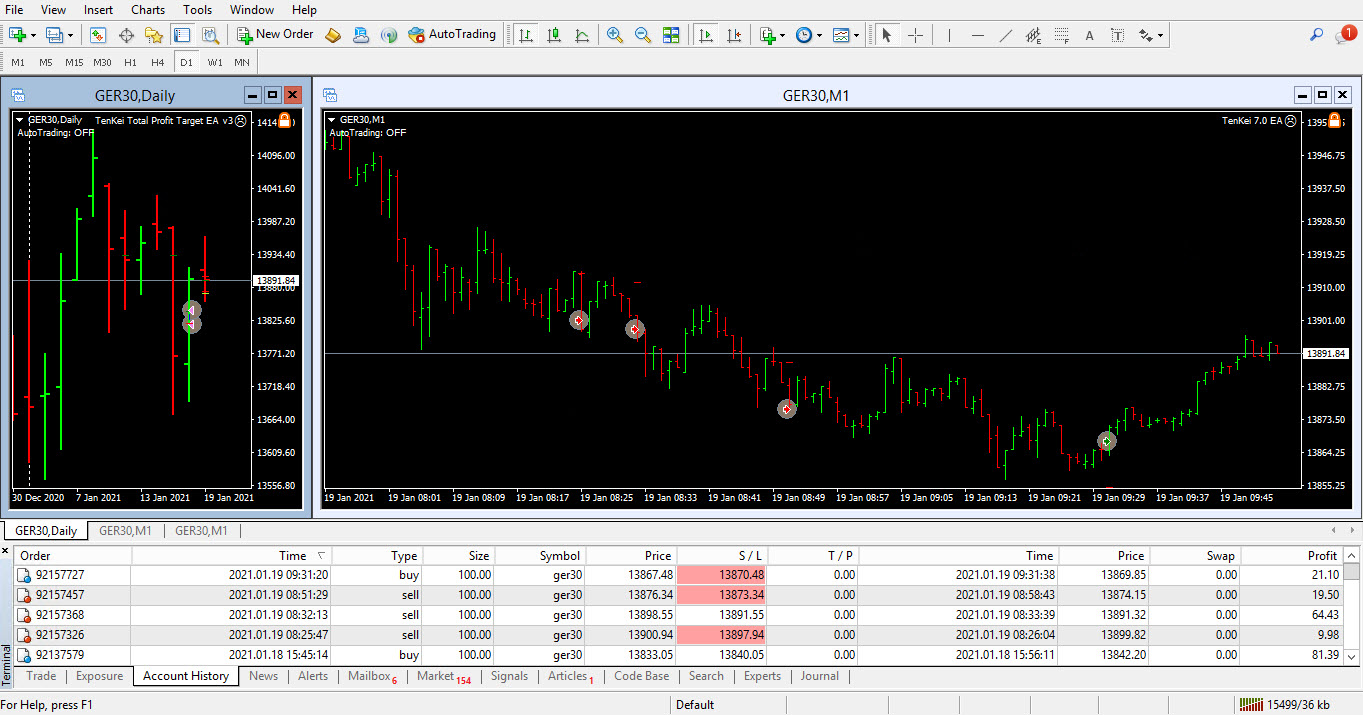Expand the Indicators list dropdown arrow

(x=782, y=35)
